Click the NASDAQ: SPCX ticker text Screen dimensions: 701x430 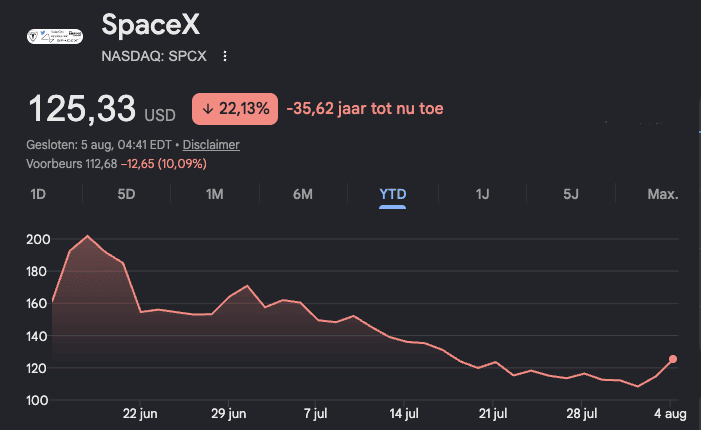tap(154, 56)
